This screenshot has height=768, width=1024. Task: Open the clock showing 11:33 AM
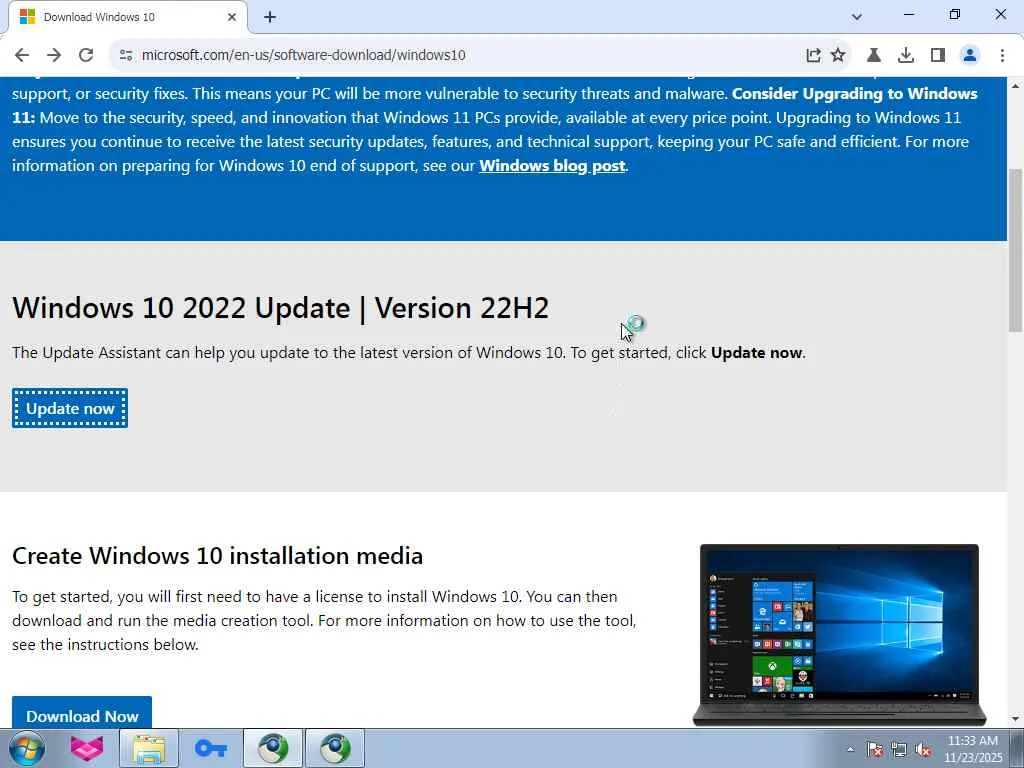973,749
